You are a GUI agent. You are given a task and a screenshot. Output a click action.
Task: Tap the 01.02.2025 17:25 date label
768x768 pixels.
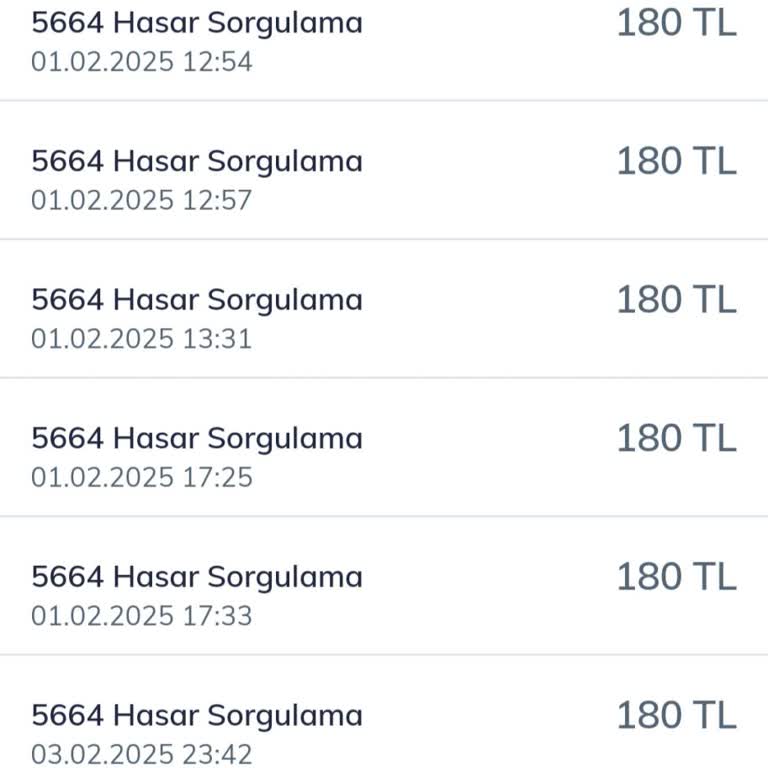tap(141, 478)
